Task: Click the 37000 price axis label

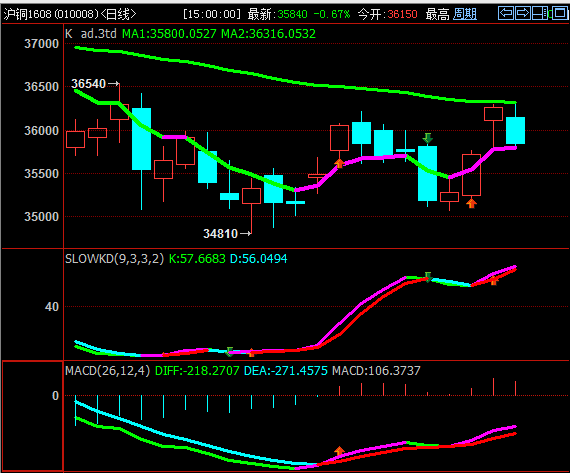Action: pyautogui.click(x=41, y=44)
